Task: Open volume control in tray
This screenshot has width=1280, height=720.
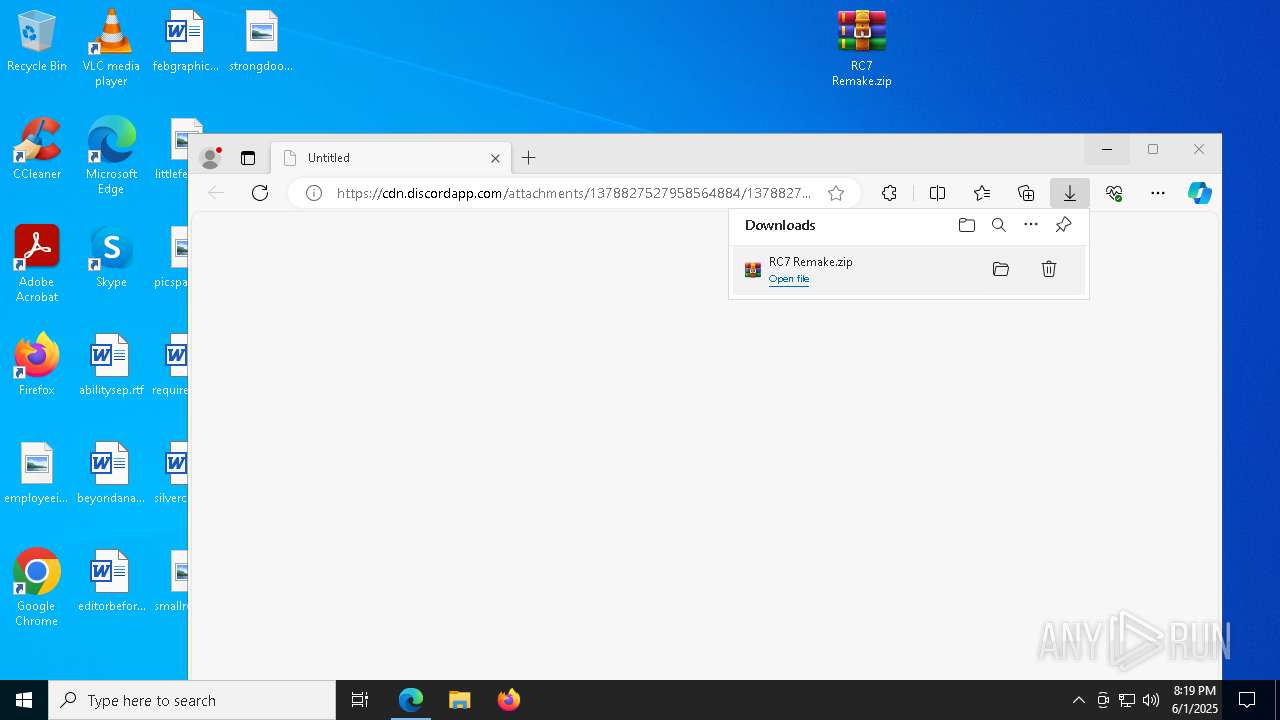Action: pos(1151,700)
